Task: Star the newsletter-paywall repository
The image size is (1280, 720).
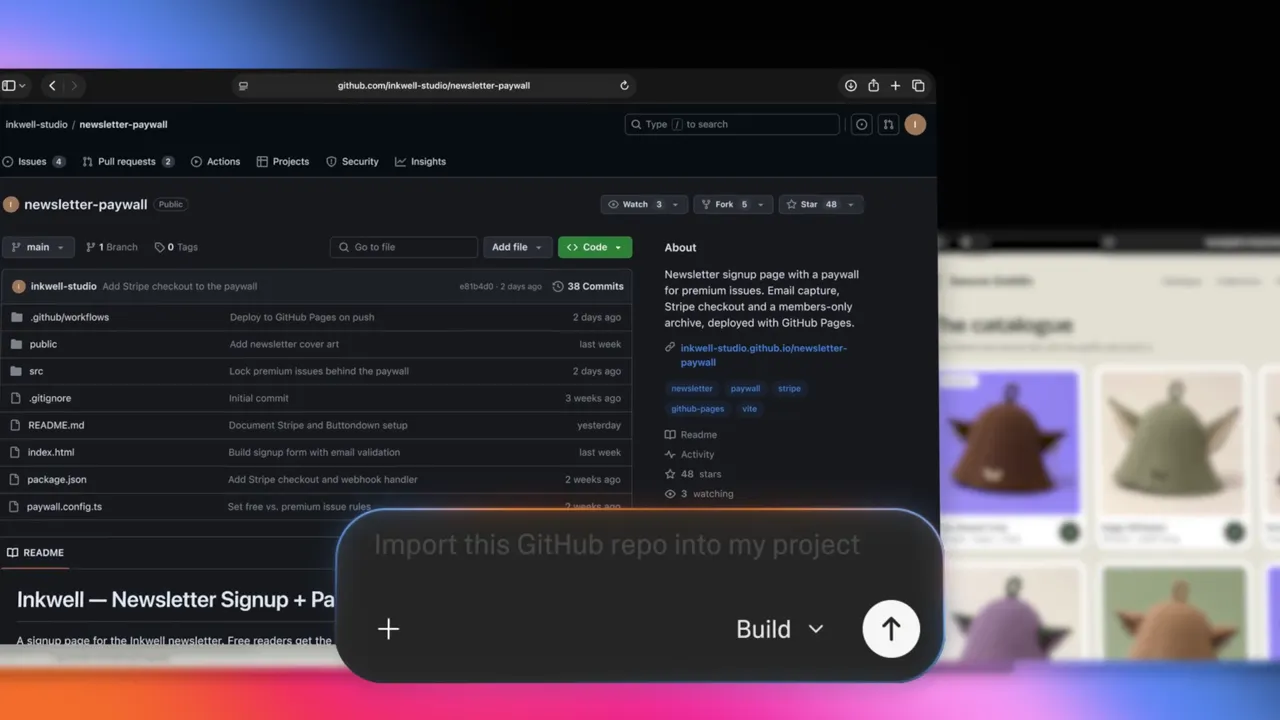Action: point(811,205)
